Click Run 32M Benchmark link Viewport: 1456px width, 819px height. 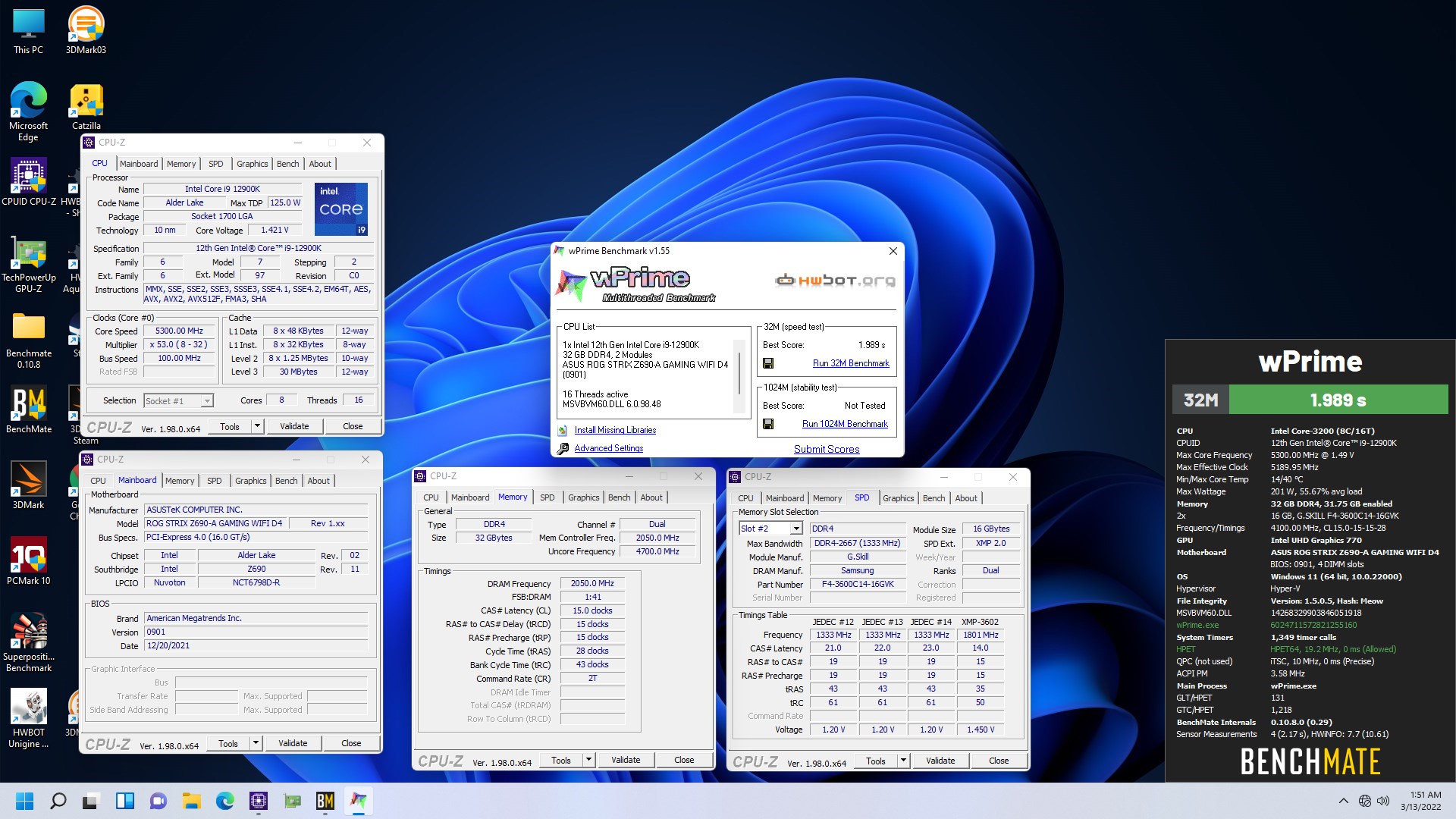851,363
